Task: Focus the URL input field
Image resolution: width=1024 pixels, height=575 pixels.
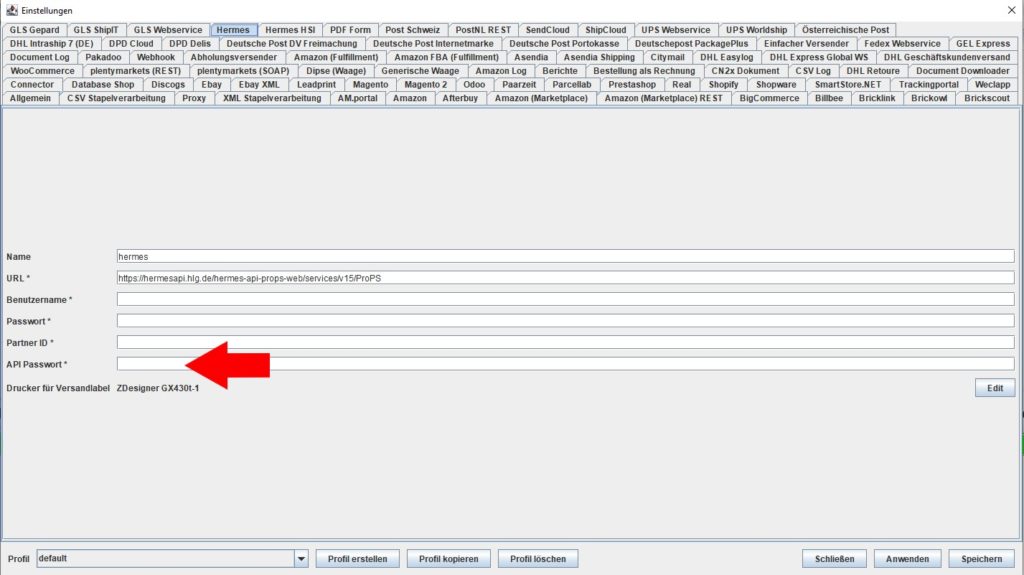Action: click(566, 278)
